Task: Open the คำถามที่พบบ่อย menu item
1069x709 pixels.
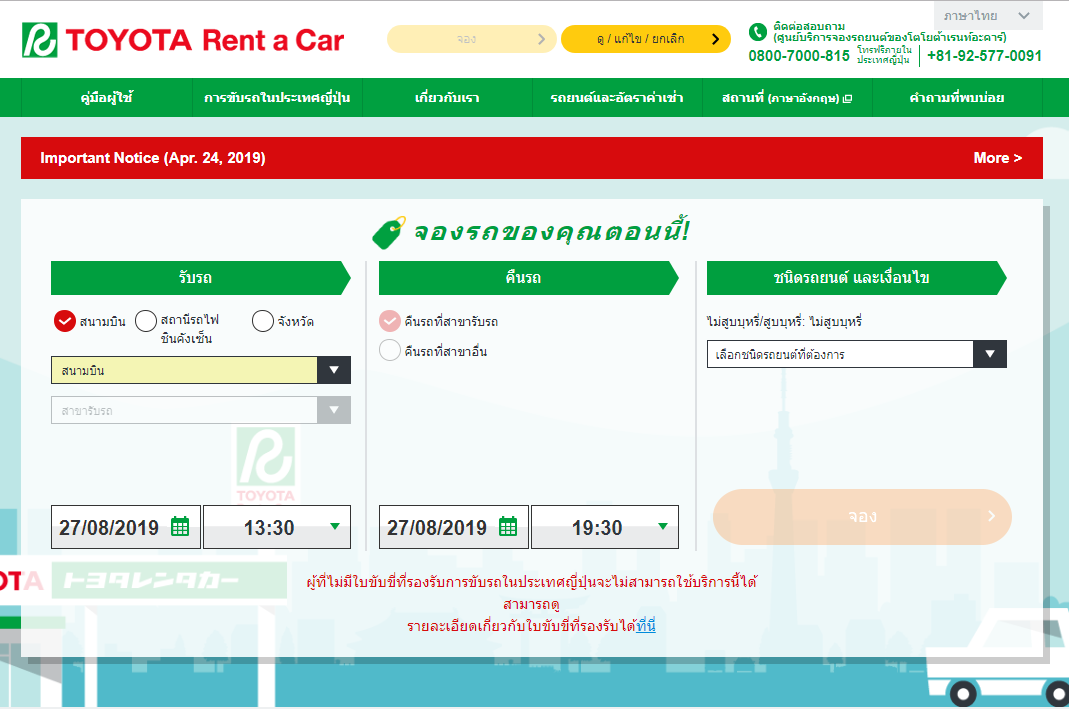Action: coord(956,98)
